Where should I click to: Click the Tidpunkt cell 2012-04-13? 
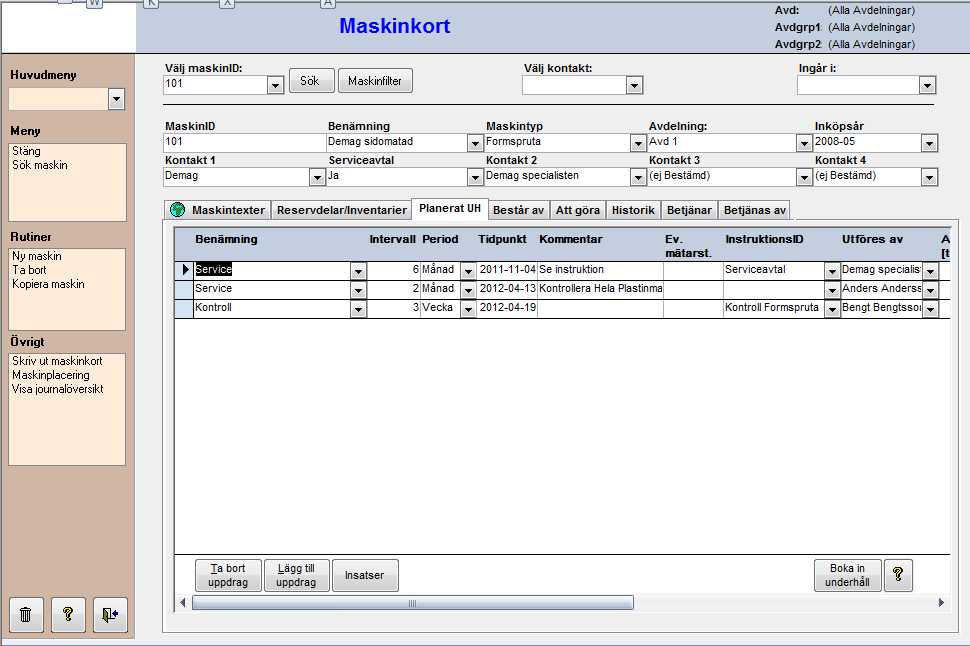[507, 288]
